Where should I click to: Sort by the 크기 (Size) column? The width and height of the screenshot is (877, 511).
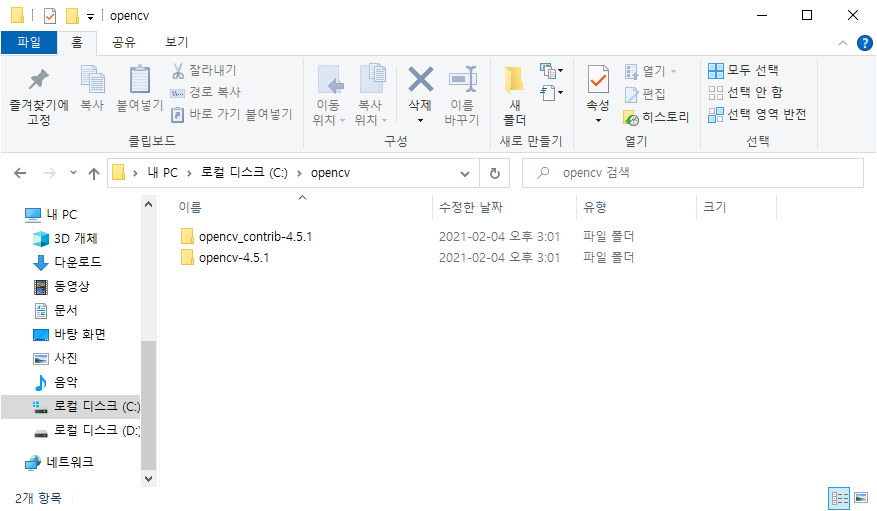(715, 207)
